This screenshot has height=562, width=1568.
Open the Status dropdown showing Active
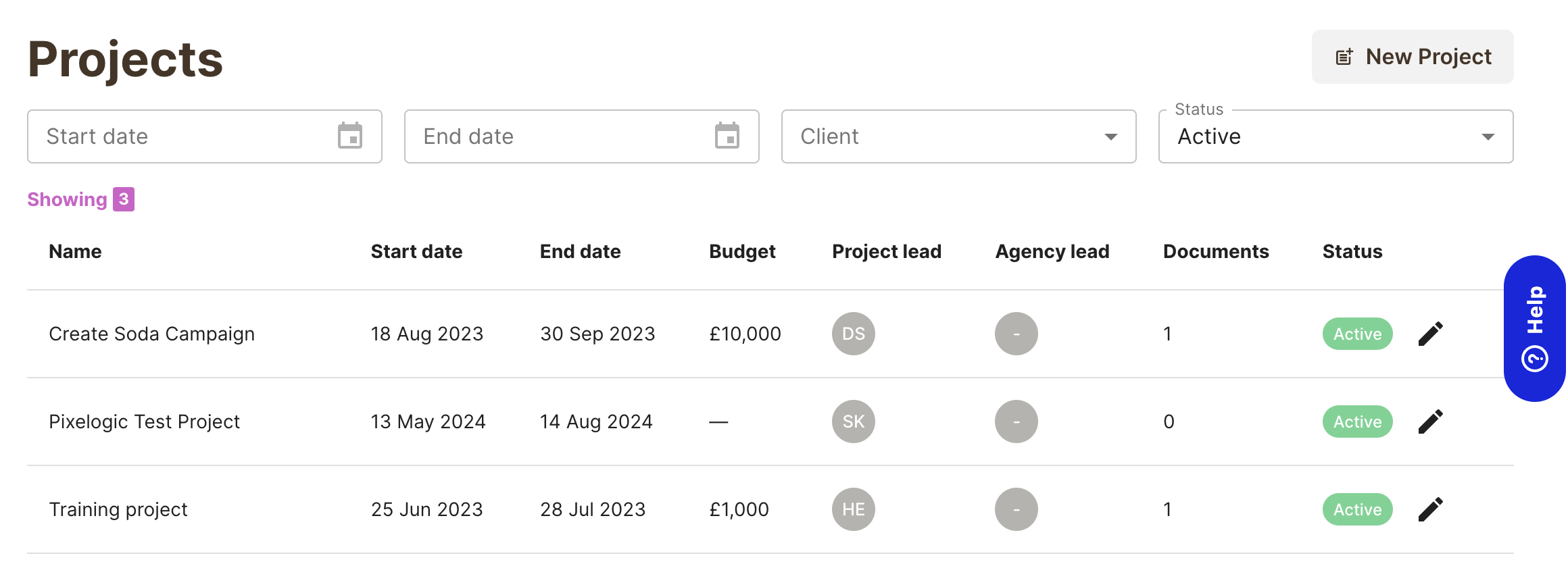(1336, 136)
